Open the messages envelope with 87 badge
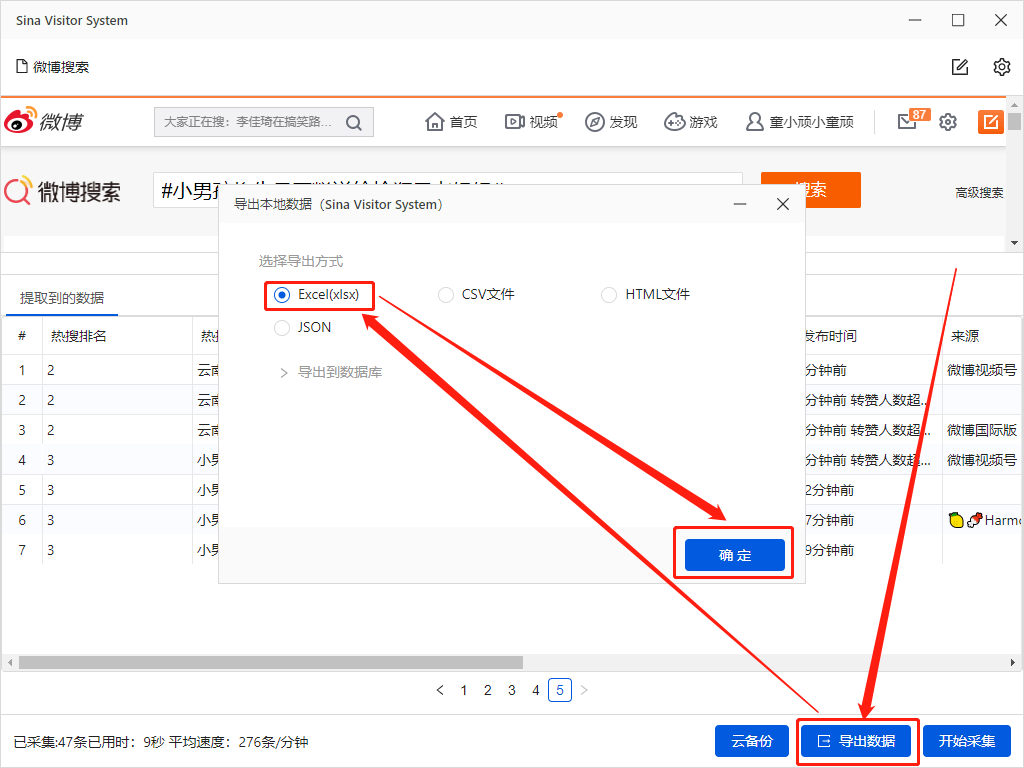 point(912,121)
